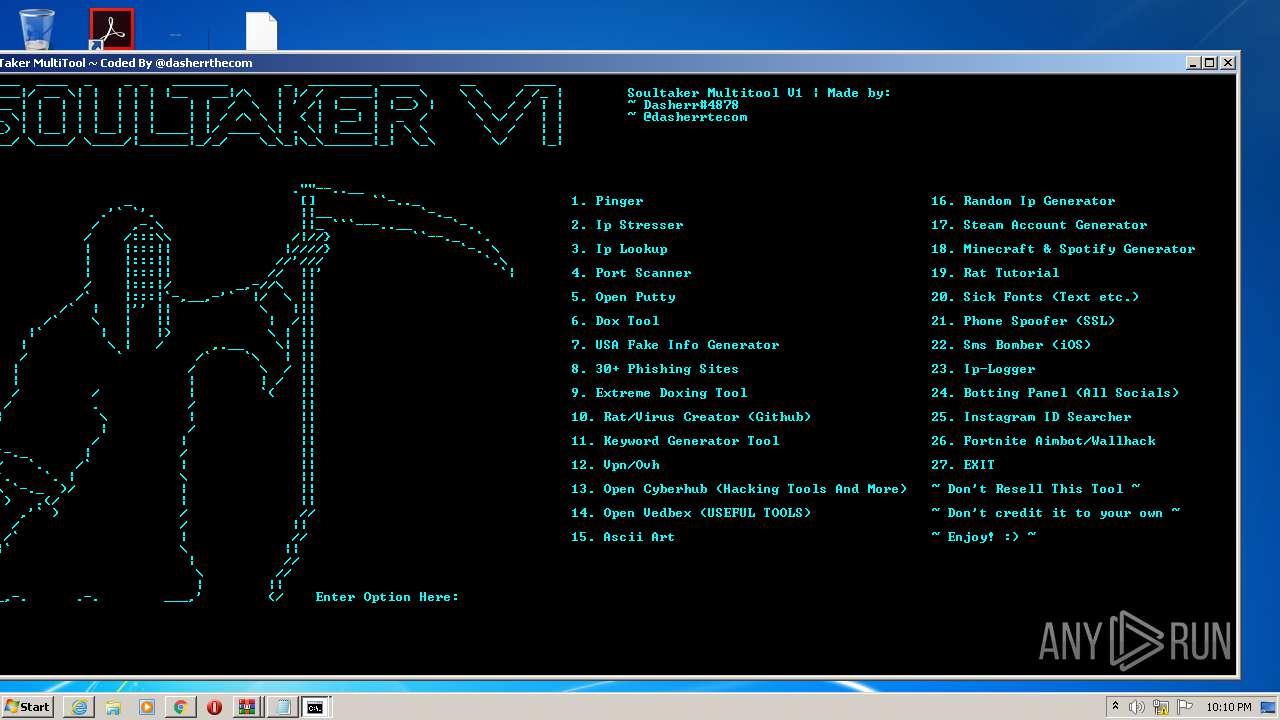The width and height of the screenshot is (1280, 720).
Task: Click the Start button
Action: pos(27,706)
